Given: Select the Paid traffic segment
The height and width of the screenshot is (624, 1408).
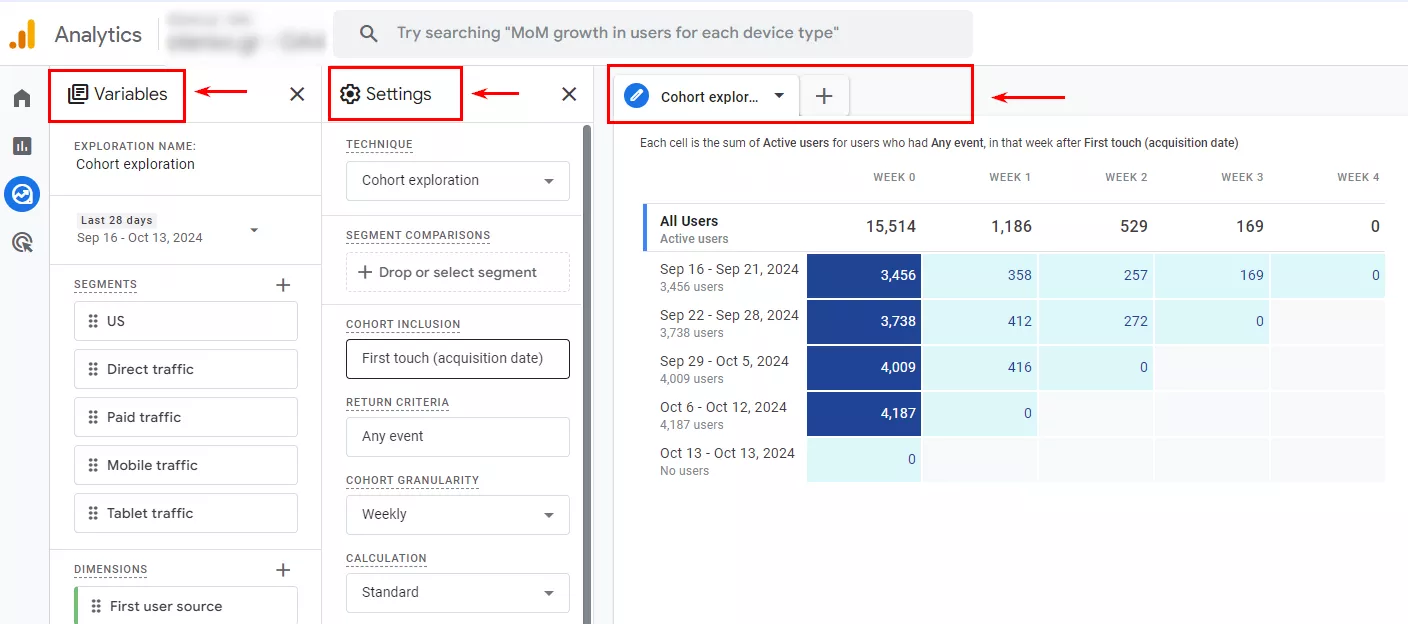Looking at the screenshot, I should click(186, 417).
